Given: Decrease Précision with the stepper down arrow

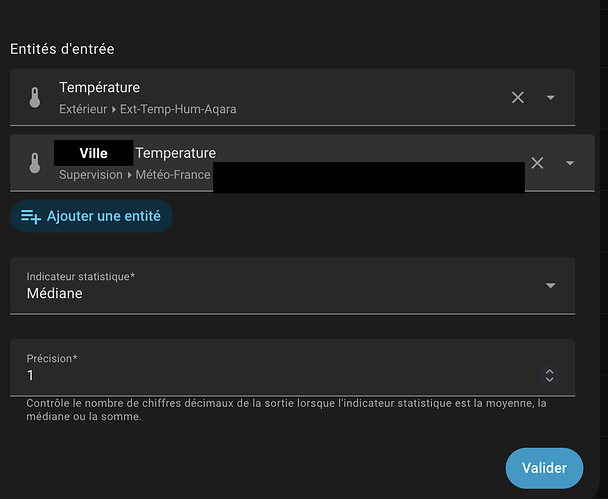Looking at the screenshot, I should click(x=548, y=380).
